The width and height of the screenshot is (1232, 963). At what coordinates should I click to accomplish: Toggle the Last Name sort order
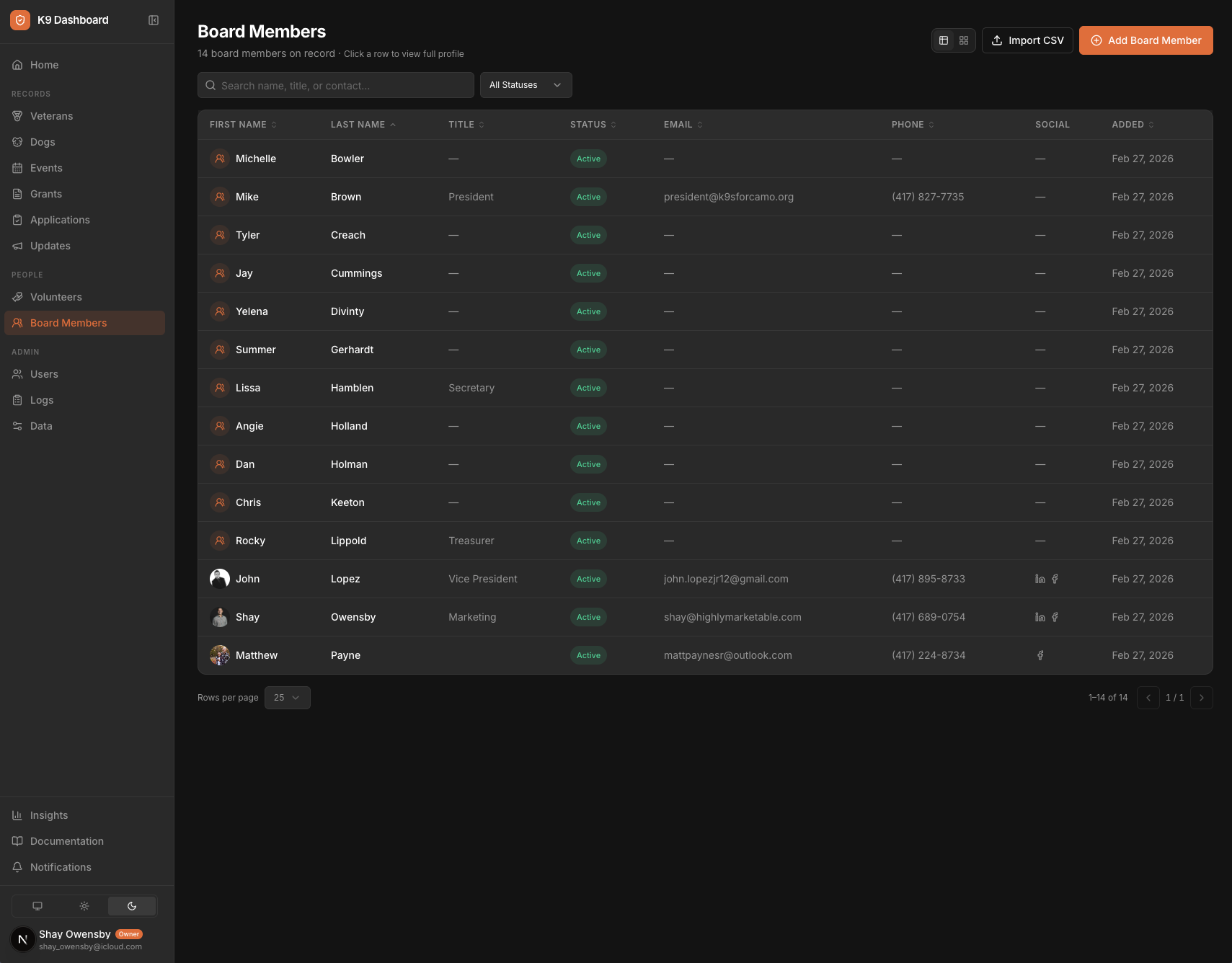click(x=363, y=124)
